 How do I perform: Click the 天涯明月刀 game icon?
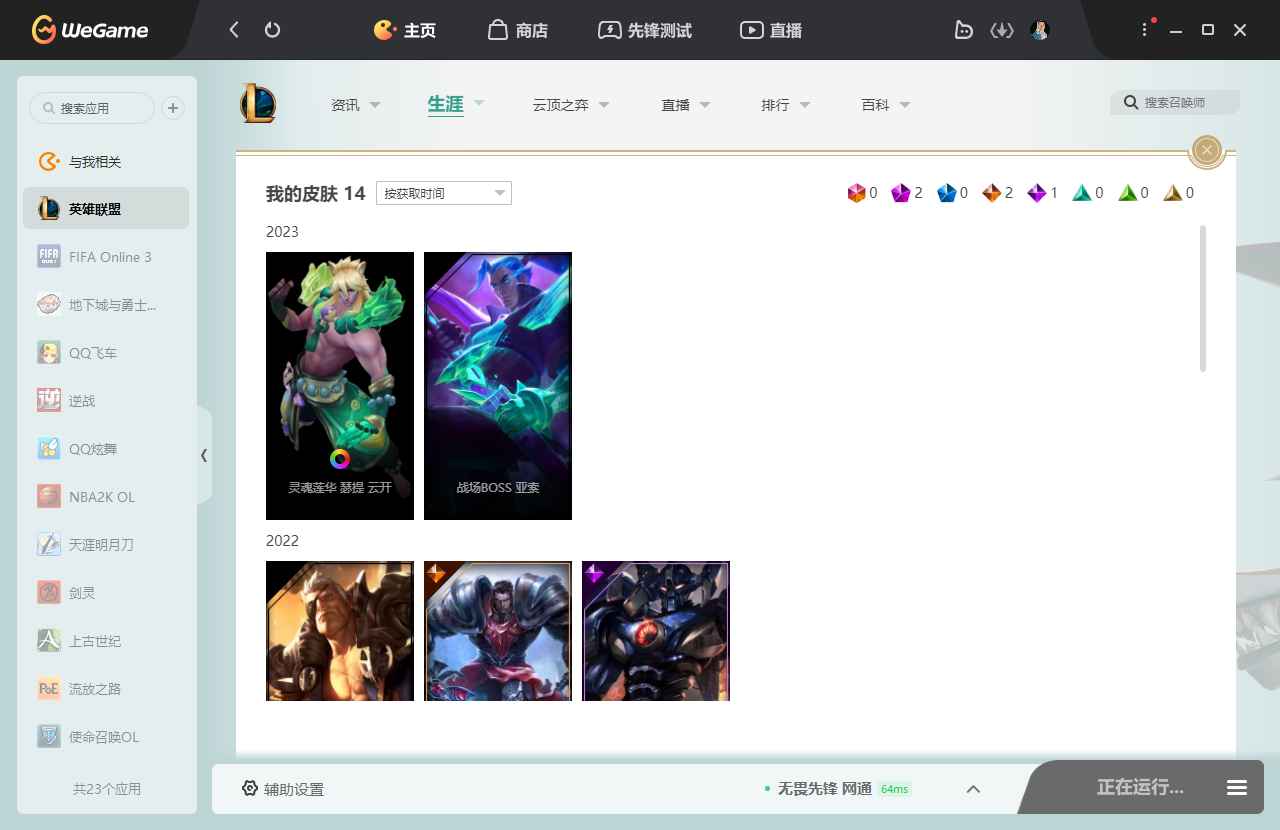pos(49,545)
